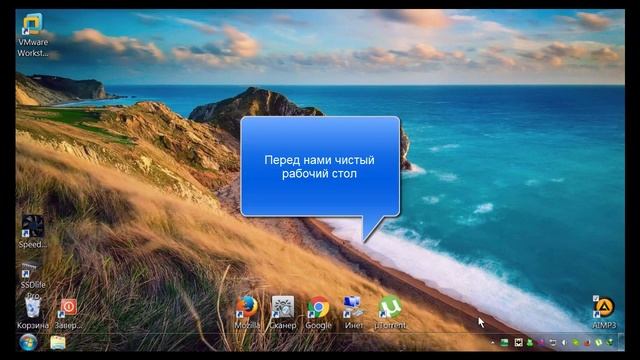Open the Корзина recycle bin
Image resolution: width=640 pixels, height=360 pixels.
(x=32, y=313)
